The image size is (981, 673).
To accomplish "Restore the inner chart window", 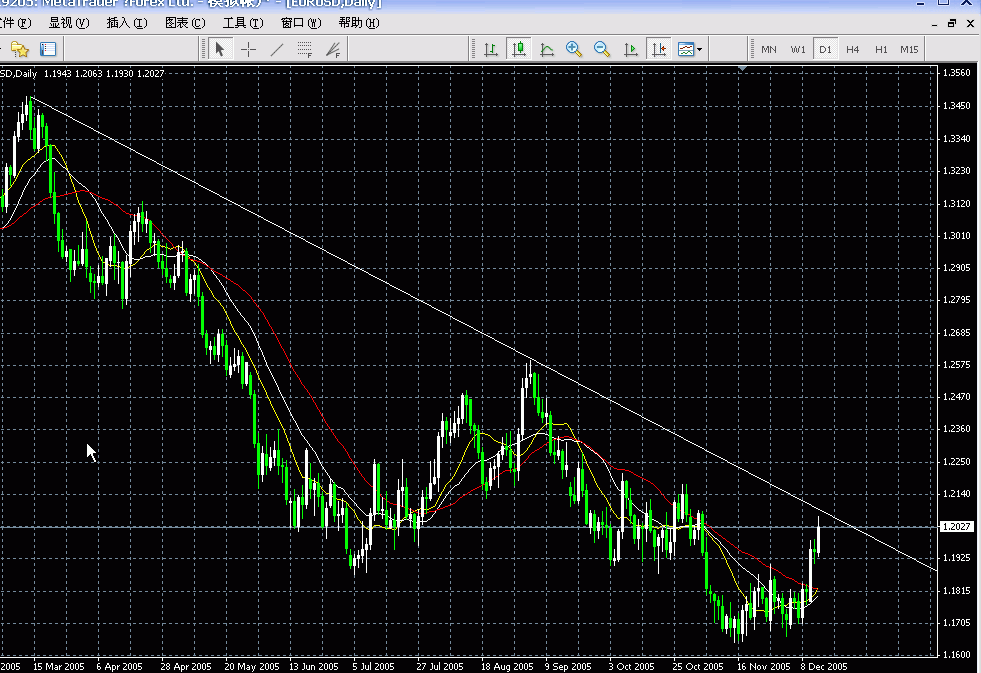I will (952, 23).
